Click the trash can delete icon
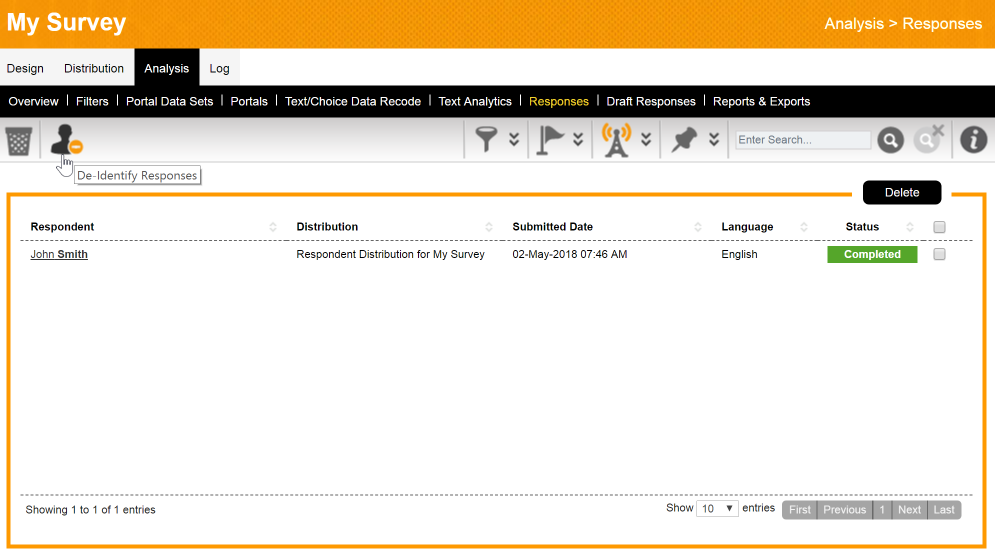The height and width of the screenshot is (559, 995). 19,140
